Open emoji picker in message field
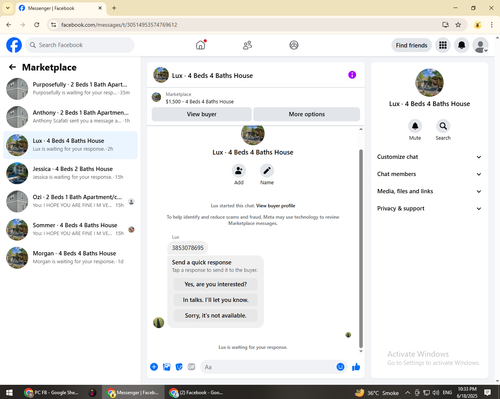The width and height of the screenshot is (500, 399). pos(340,367)
